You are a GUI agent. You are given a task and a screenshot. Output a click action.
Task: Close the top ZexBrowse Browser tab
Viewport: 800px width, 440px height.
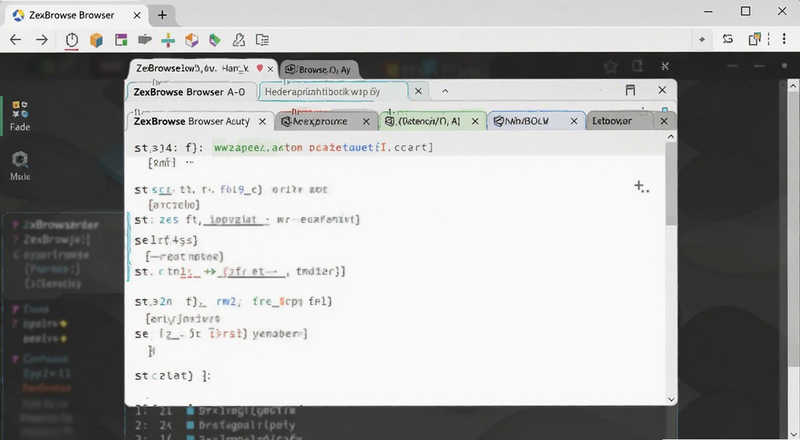click(x=137, y=15)
